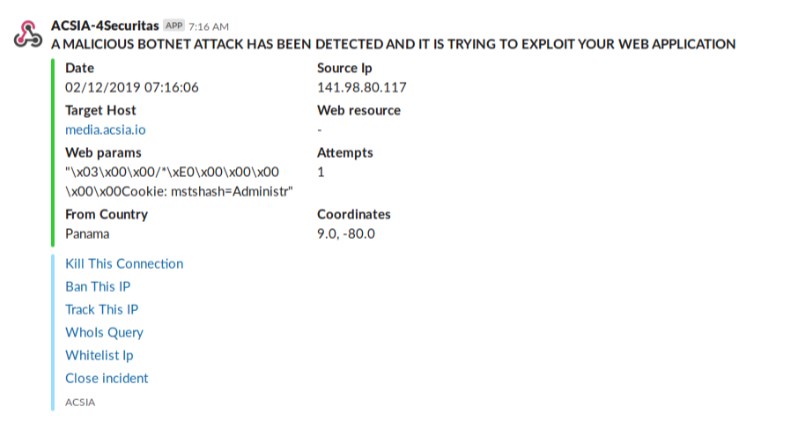Open the media.acsia.io target host link

click(105, 130)
